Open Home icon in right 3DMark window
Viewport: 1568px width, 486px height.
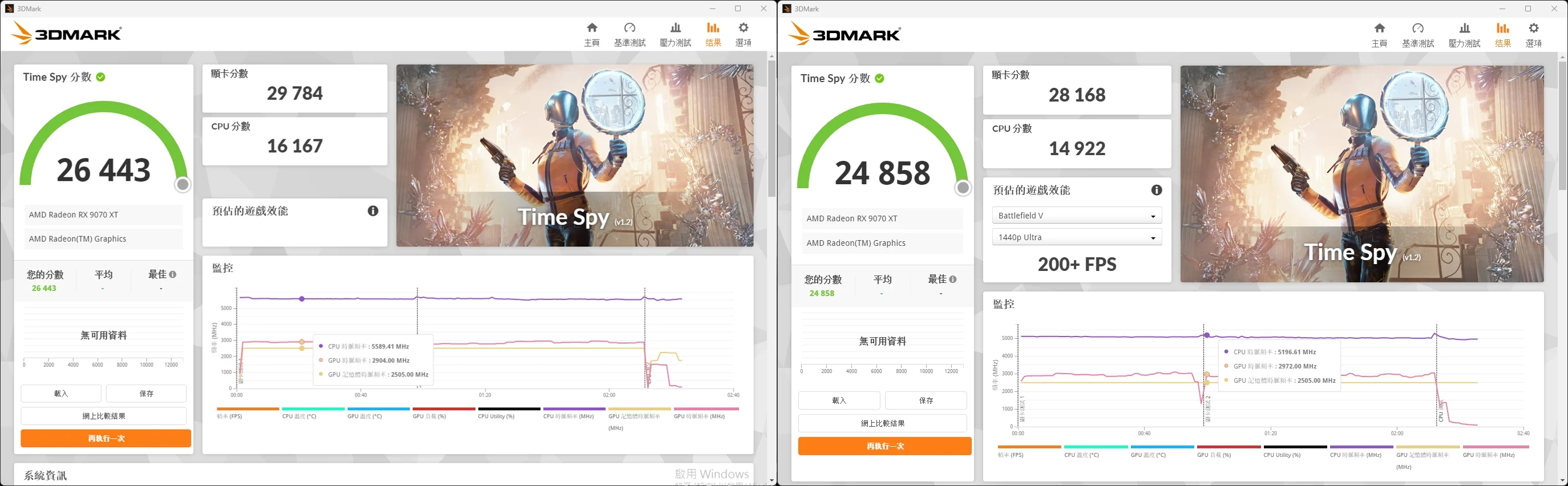click(x=1379, y=35)
